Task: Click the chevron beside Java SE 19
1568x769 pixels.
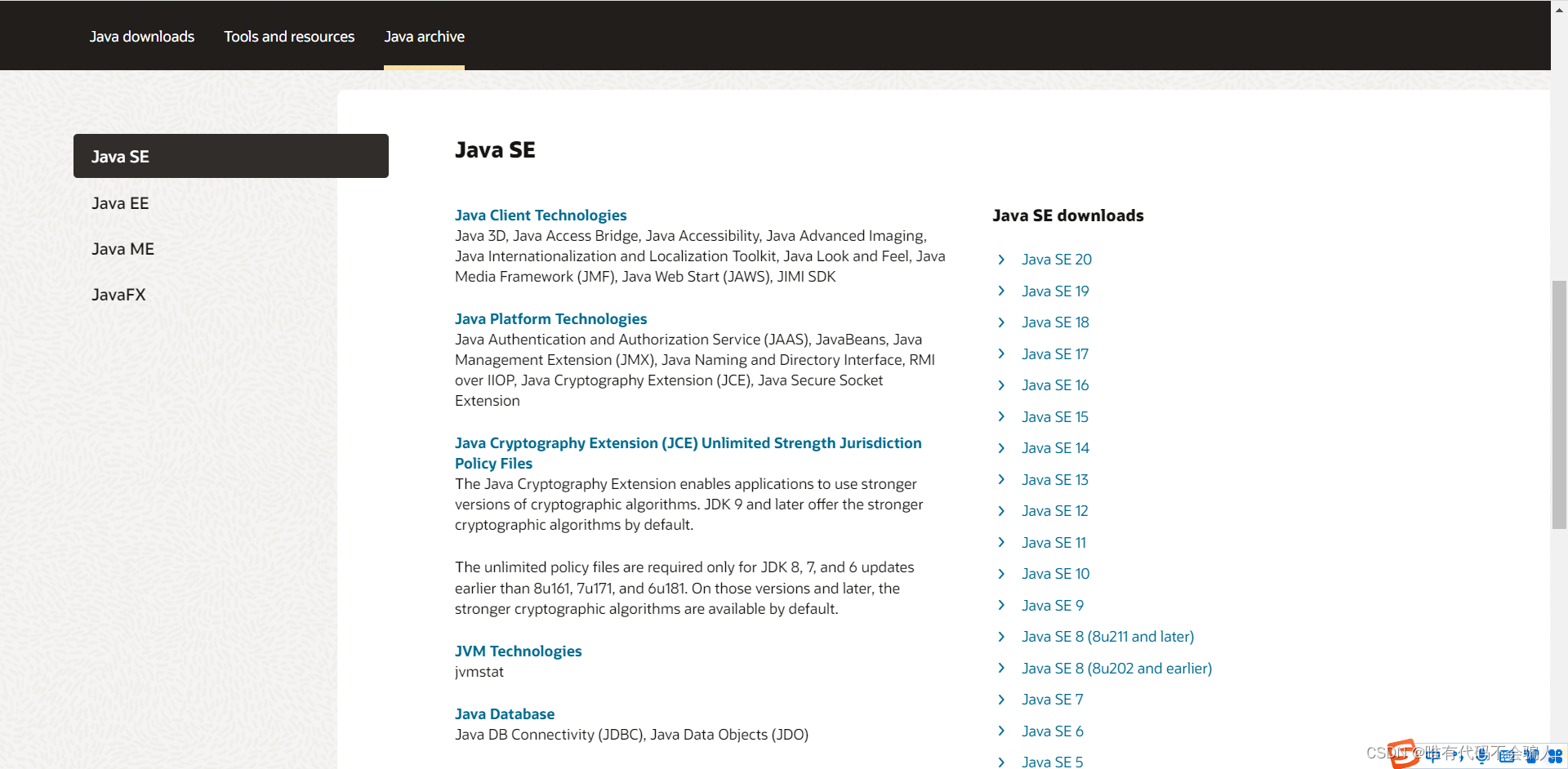Action: (1001, 291)
